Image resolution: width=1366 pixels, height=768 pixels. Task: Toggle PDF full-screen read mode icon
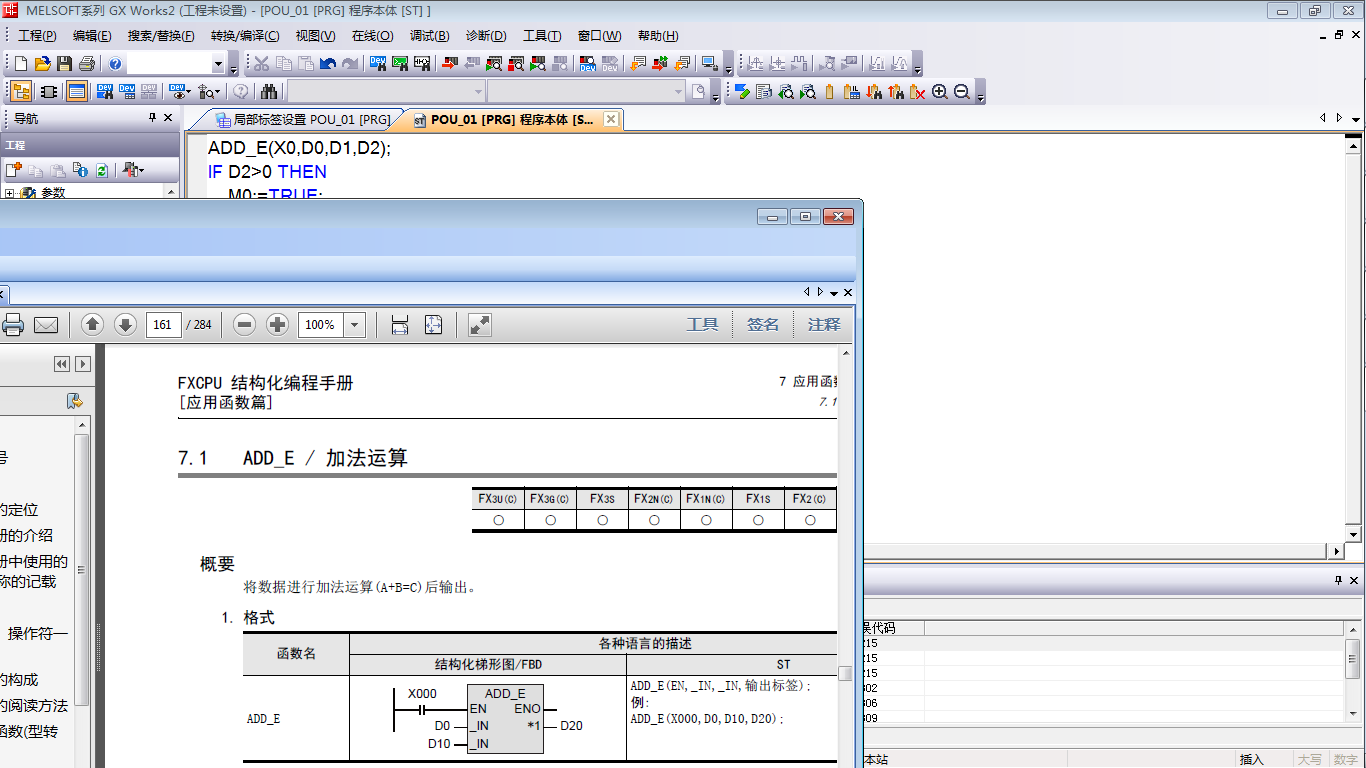[480, 325]
